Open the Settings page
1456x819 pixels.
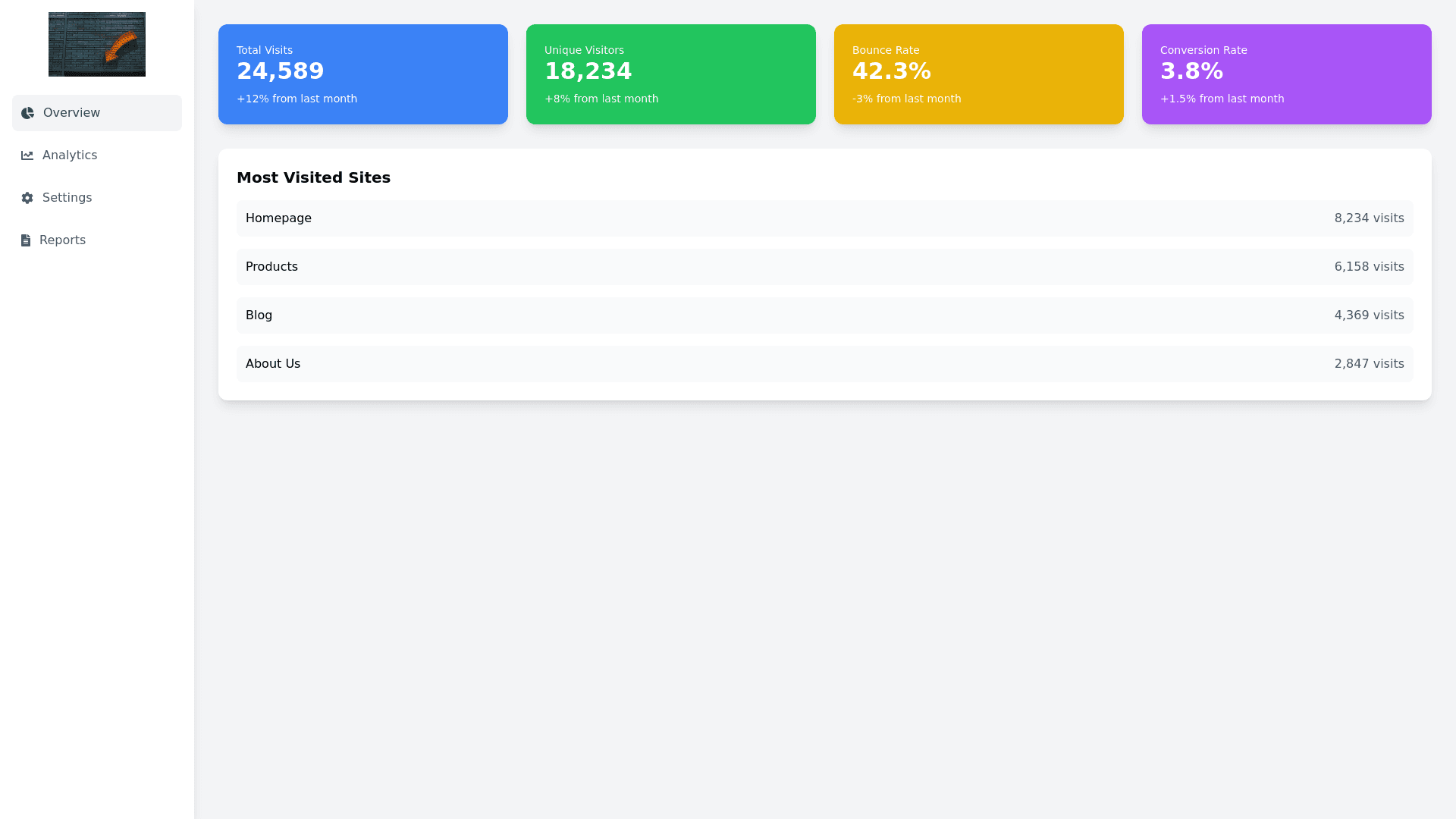[67, 198]
